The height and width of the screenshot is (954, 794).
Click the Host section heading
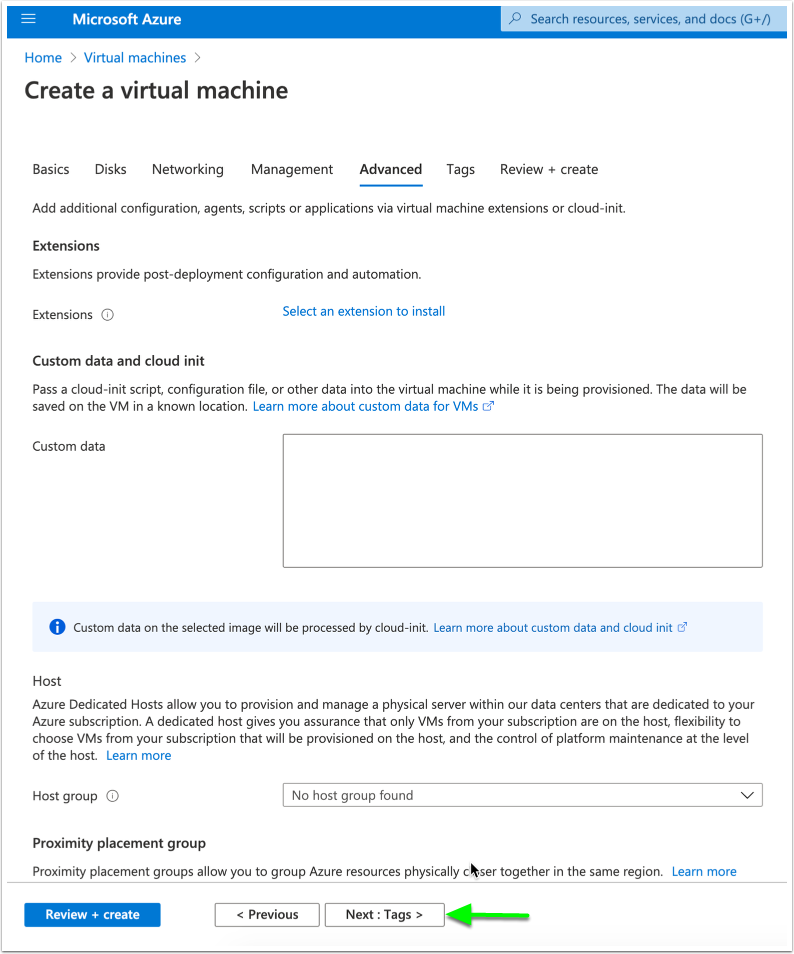pos(47,681)
